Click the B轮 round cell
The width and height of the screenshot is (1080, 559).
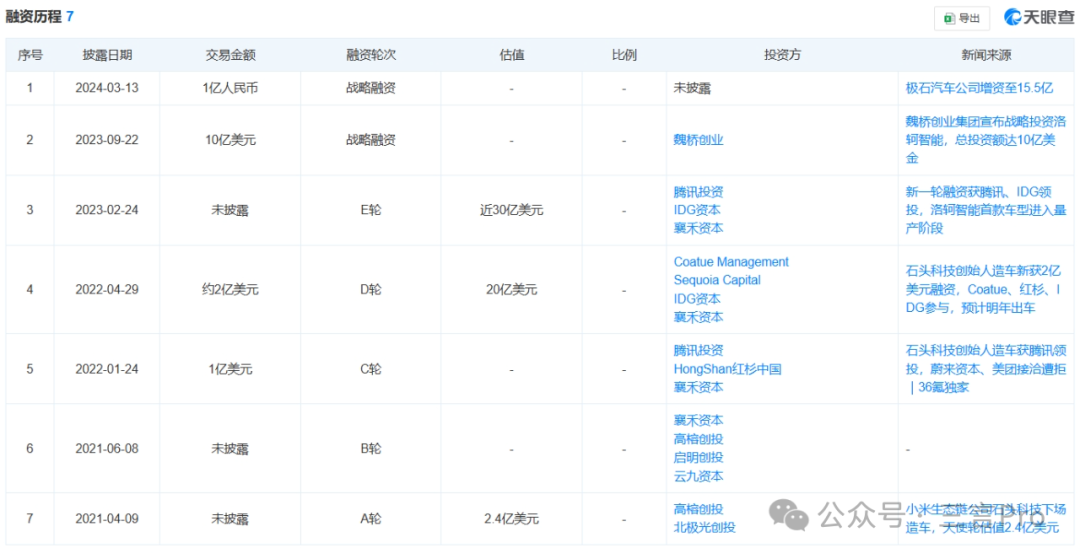tap(371, 449)
